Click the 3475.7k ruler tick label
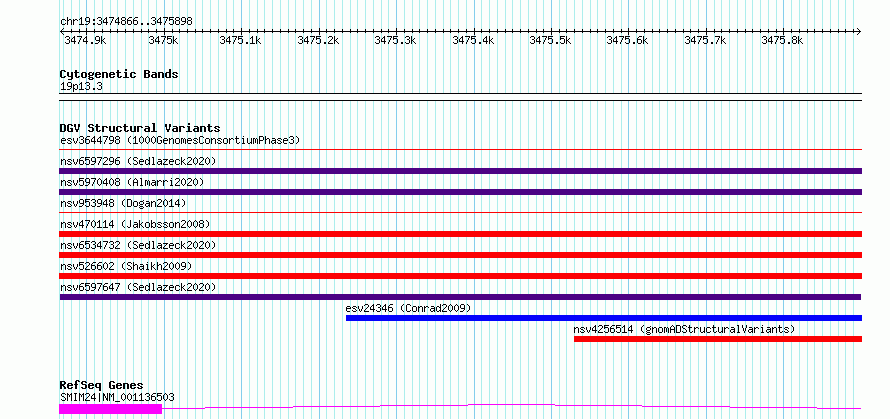This screenshot has width=890, height=419. coord(705,40)
